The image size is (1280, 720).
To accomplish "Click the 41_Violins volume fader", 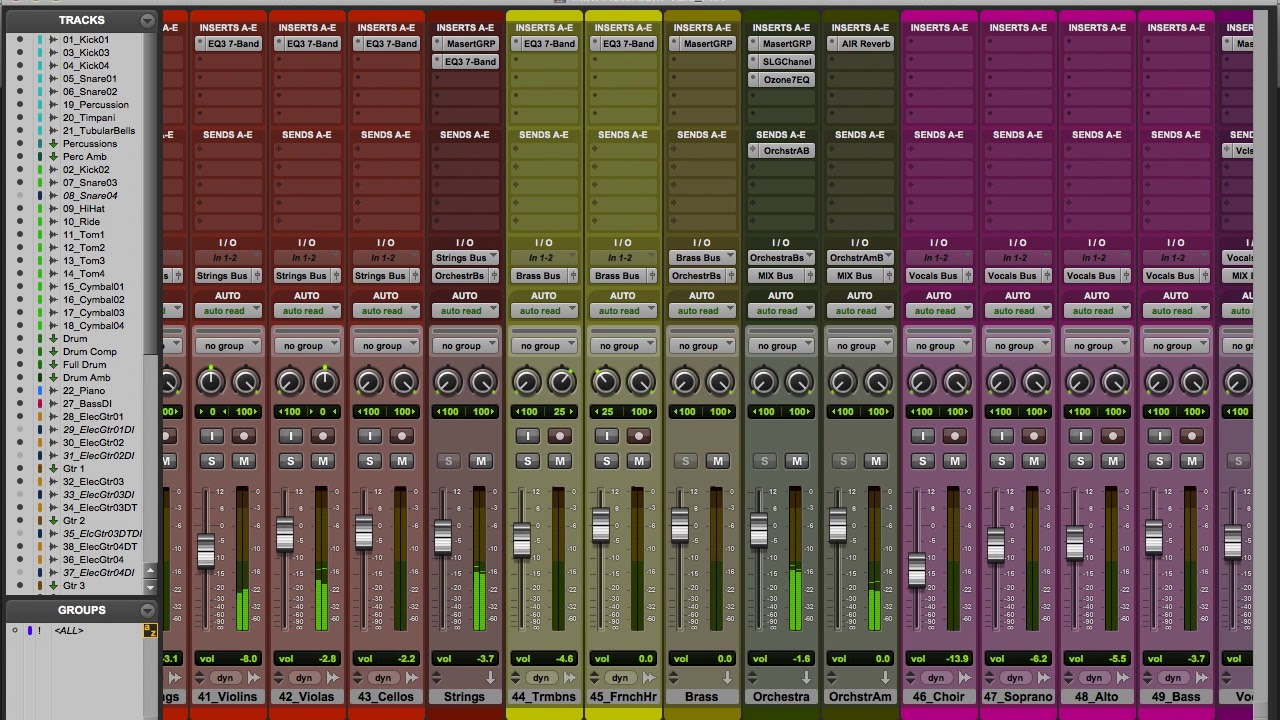I will (206, 552).
